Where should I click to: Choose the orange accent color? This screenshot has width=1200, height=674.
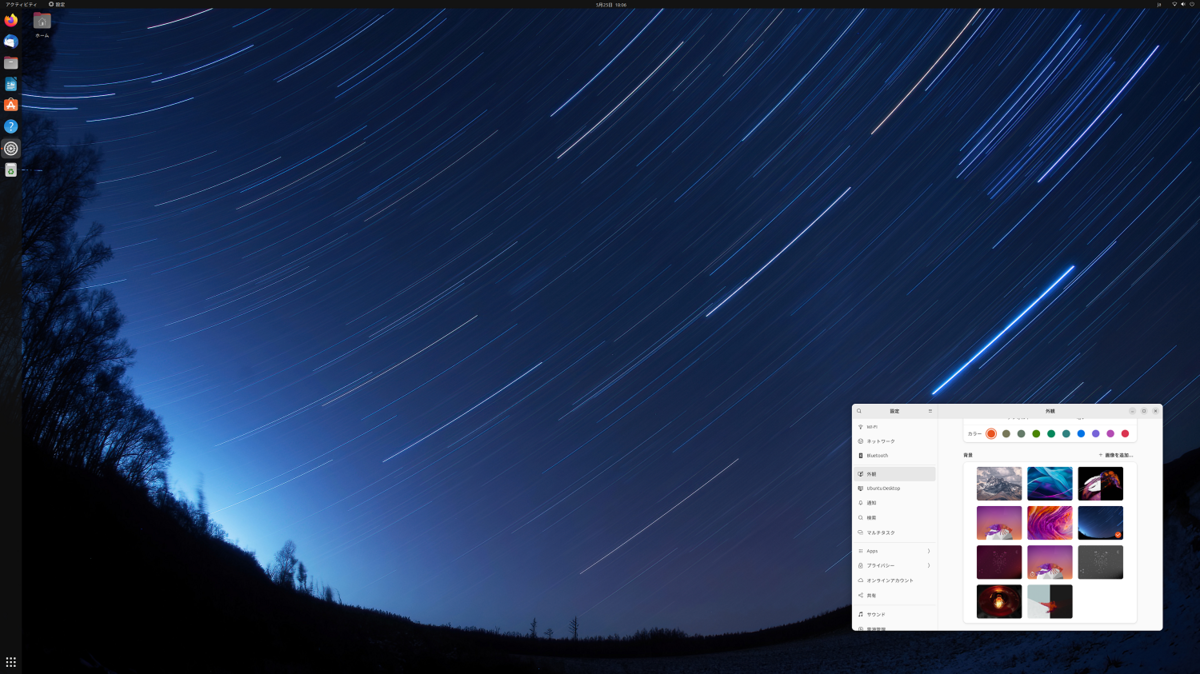point(991,434)
